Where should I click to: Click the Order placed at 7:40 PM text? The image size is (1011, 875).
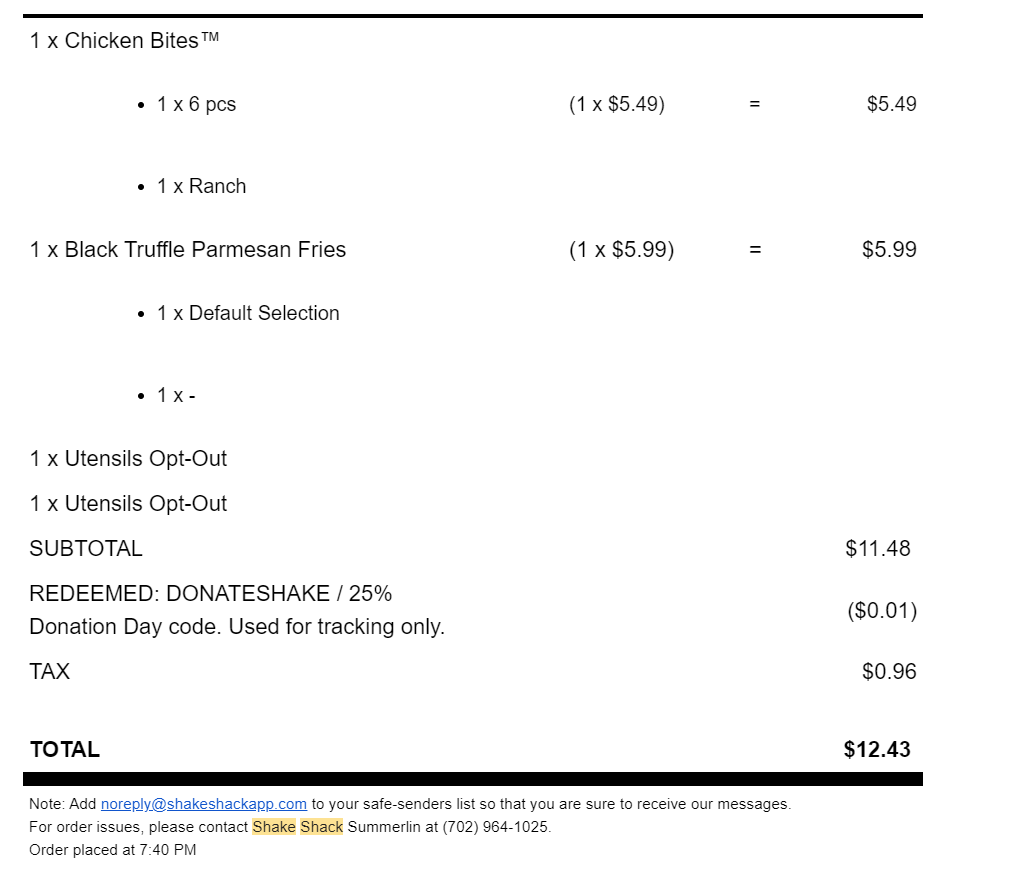tap(113, 850)
